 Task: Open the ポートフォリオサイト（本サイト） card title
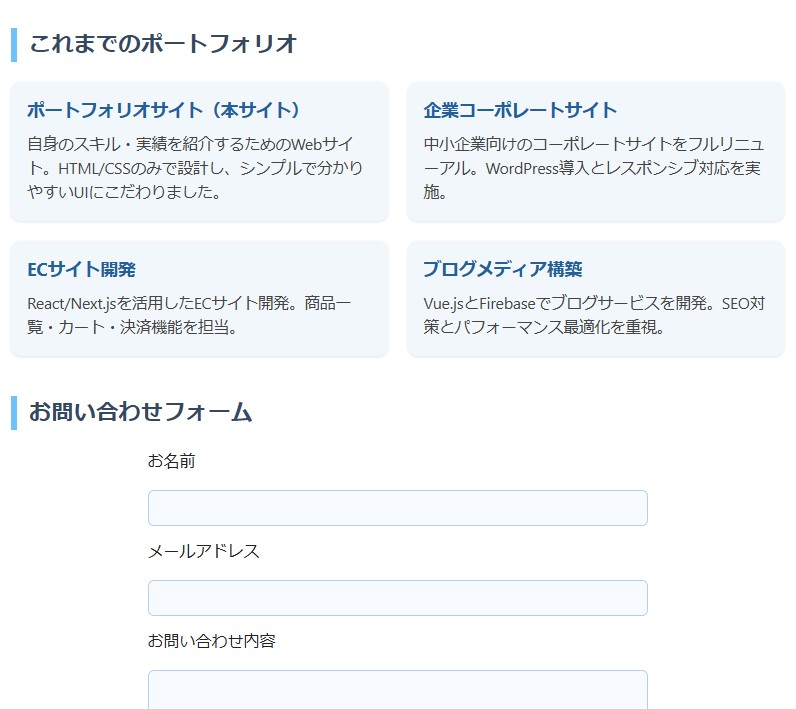[163, 110]
